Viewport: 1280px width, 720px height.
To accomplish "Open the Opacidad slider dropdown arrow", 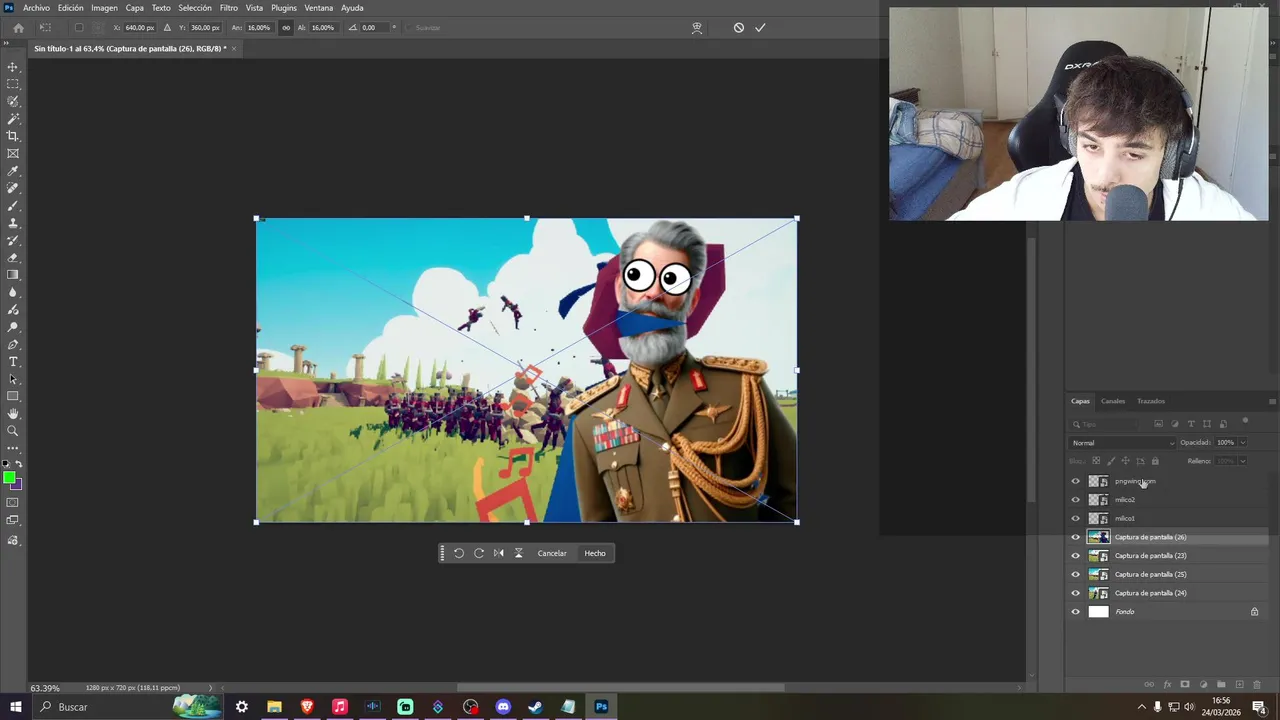I will tap(1243, 443).
